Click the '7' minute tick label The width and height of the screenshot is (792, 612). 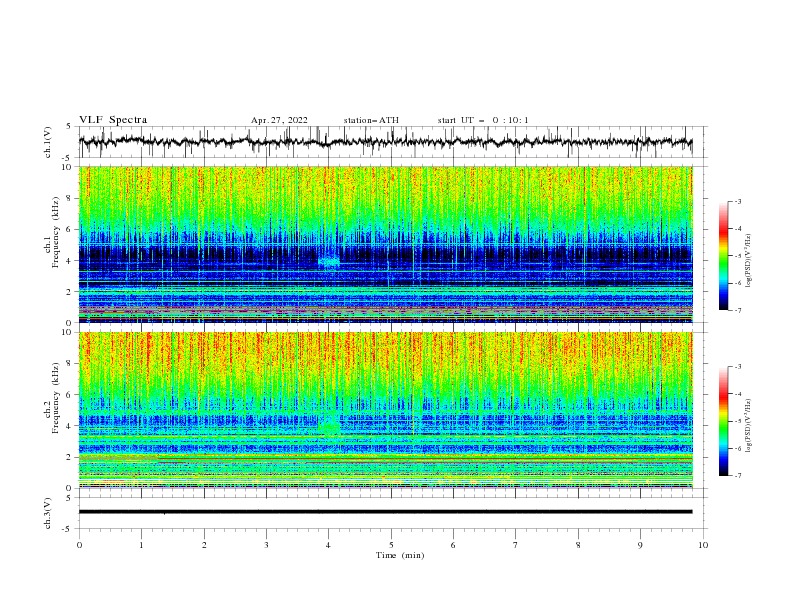516,545
